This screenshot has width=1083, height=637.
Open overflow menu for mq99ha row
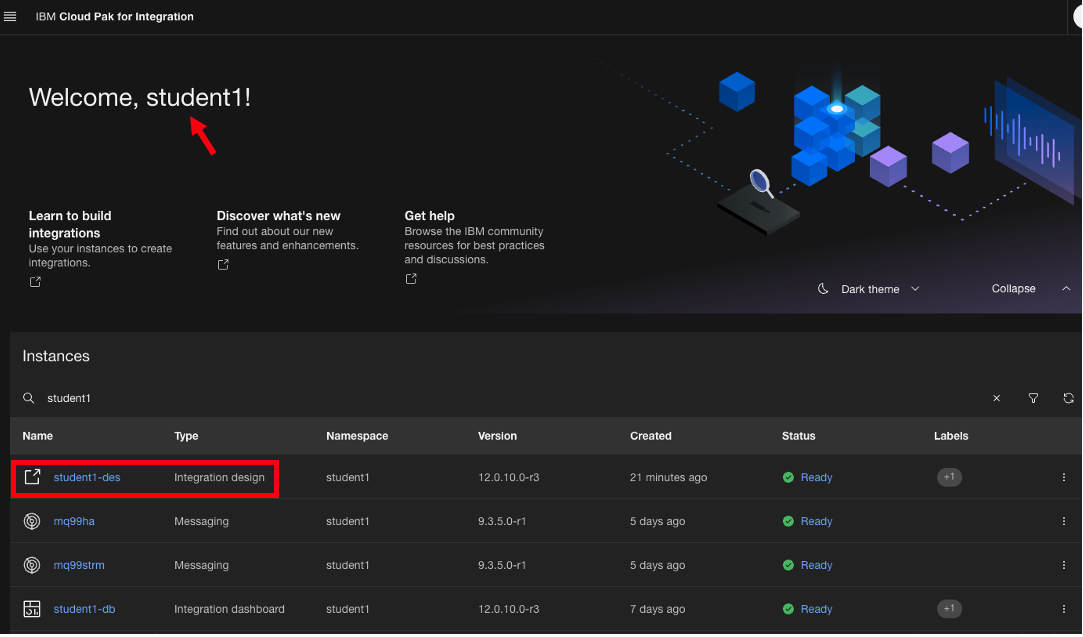[x=1064, y=522]
